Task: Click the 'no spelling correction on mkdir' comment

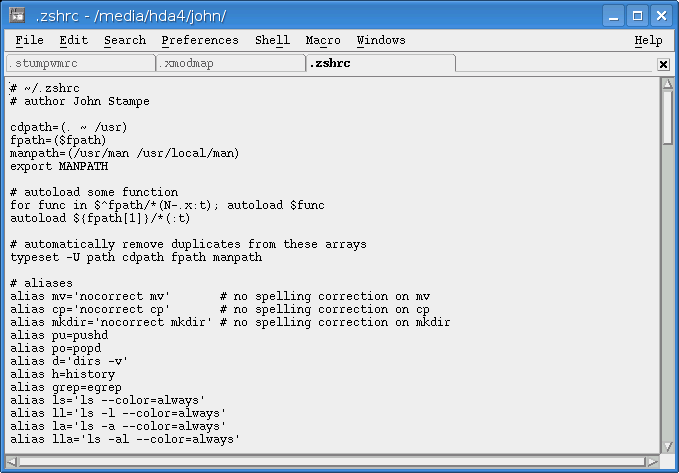Action: pyautogui.click(x=335, y=322)
